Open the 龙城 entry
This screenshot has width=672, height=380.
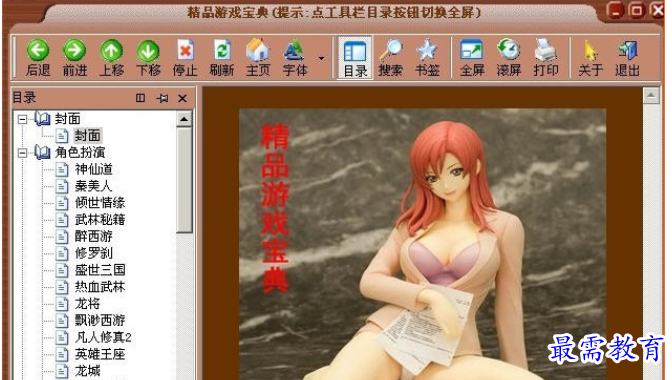[87, 371]
